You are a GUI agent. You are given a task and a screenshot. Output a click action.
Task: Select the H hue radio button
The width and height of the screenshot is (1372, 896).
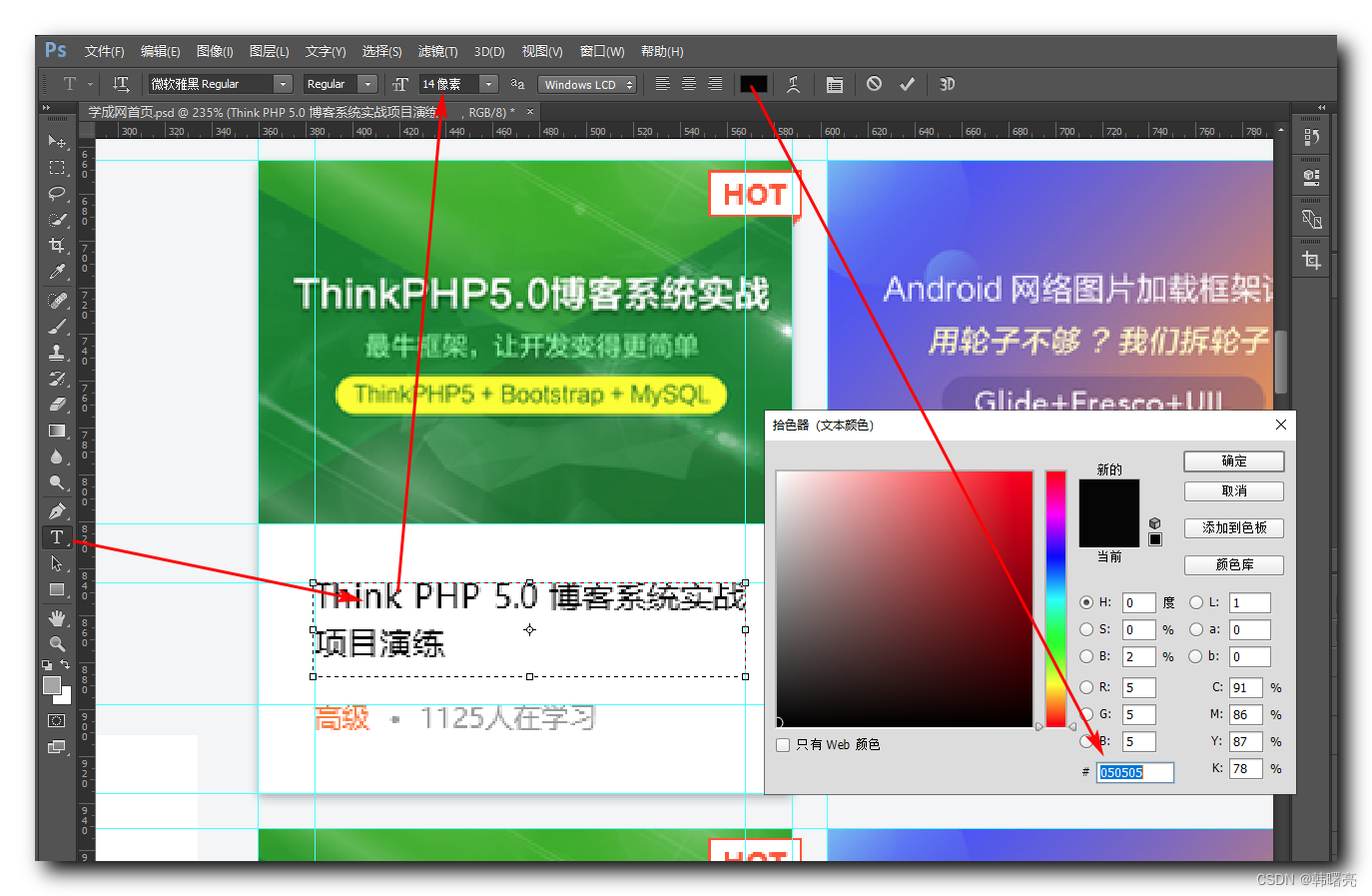pyautogui.click(x=1086, y=602)
